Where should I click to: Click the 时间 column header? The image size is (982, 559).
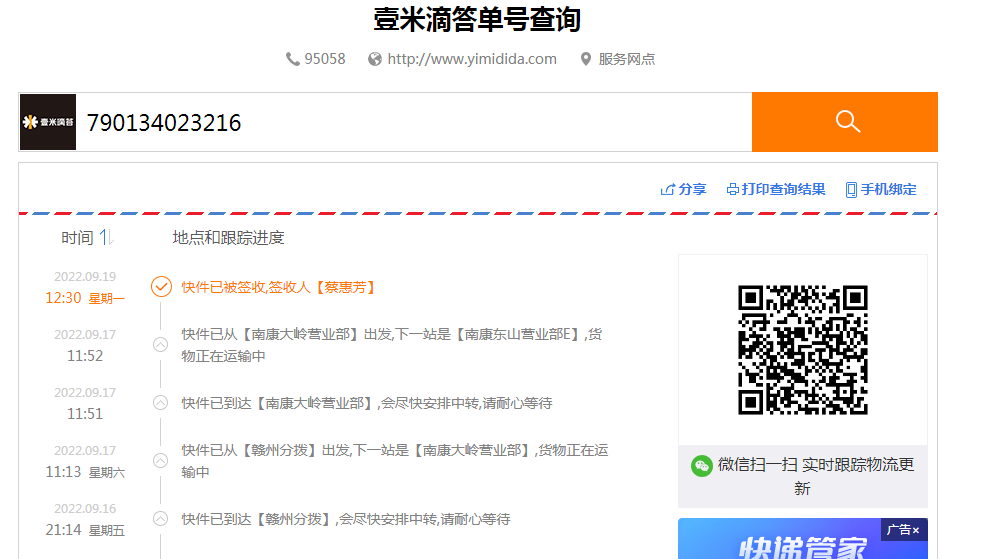[77, 238]
